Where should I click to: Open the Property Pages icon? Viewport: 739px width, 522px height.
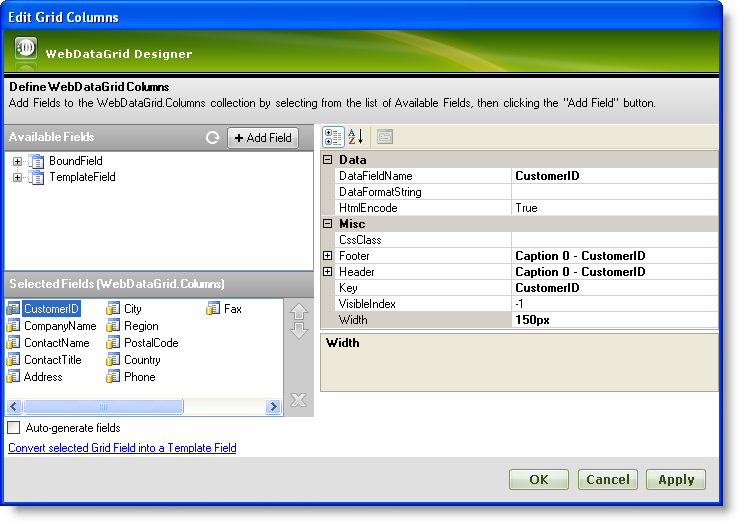385,137
